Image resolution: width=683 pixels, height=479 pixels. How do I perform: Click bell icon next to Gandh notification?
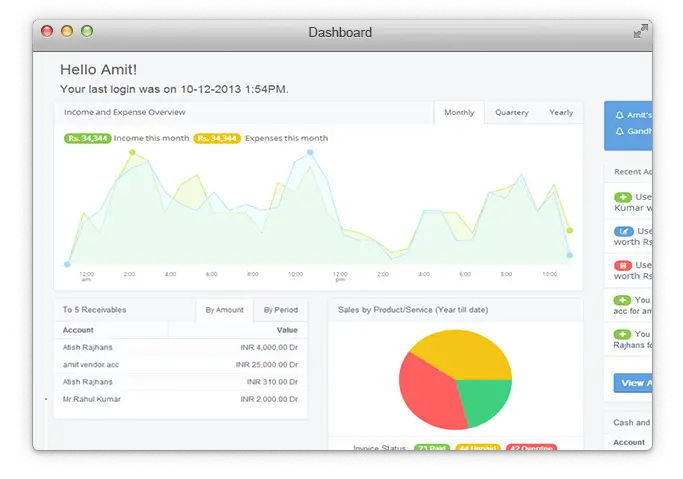[x=619, y=131]
